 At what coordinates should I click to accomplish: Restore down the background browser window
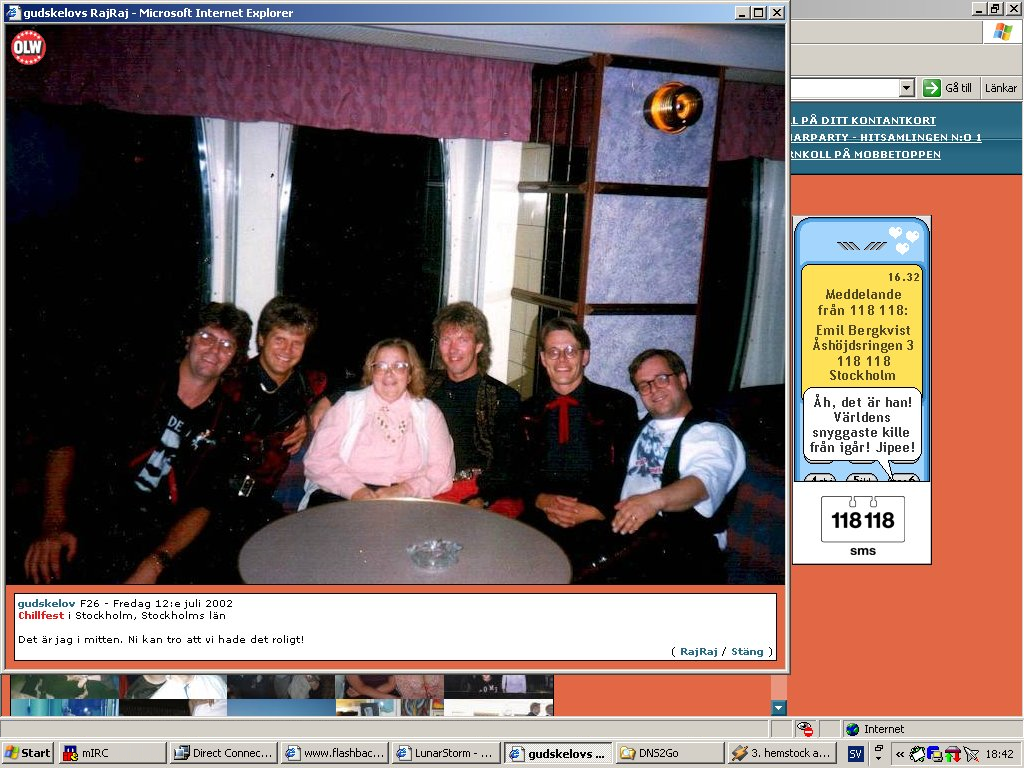[x=995, y=8]
